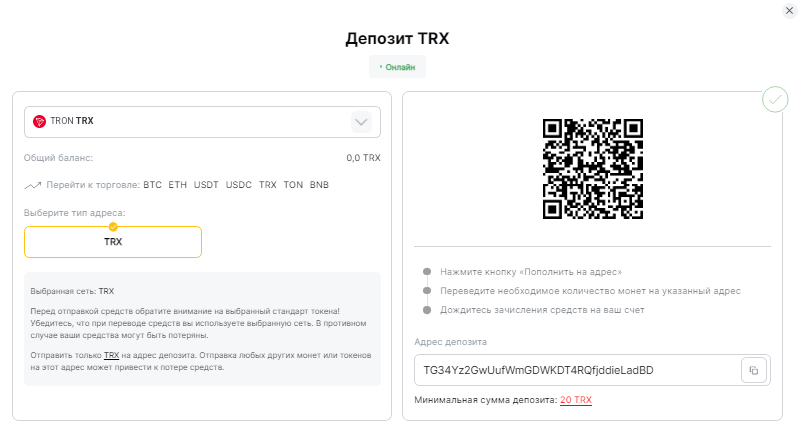This screenshot has width=799, height=436.
Task: Expand the coin selector chevron
Action: 361,122
